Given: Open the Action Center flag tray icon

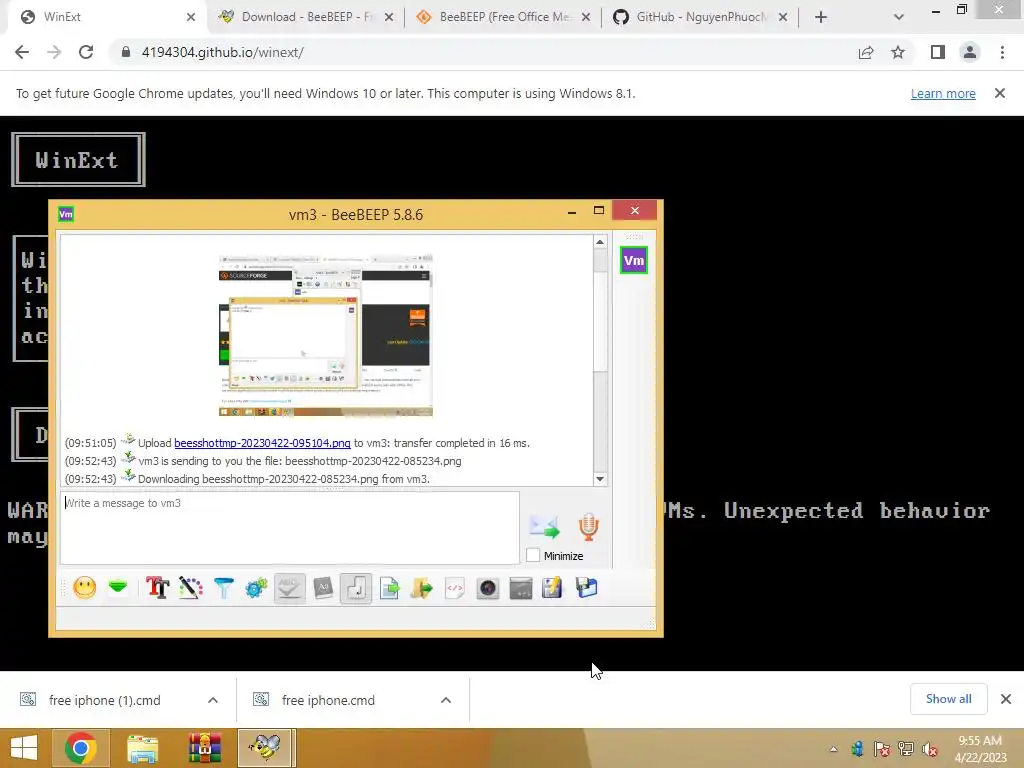Looking at the screenshot, I should point(882,749).
